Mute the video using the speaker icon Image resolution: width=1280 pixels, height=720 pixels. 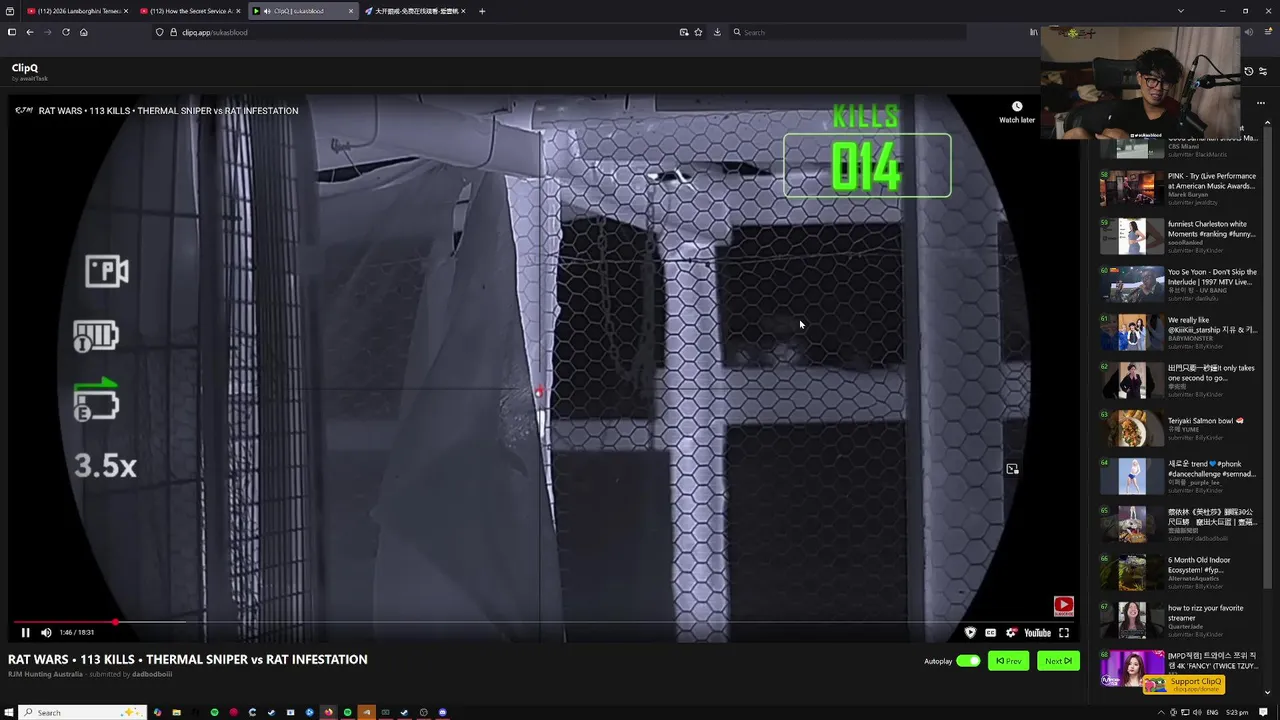(x=46, y=632)
